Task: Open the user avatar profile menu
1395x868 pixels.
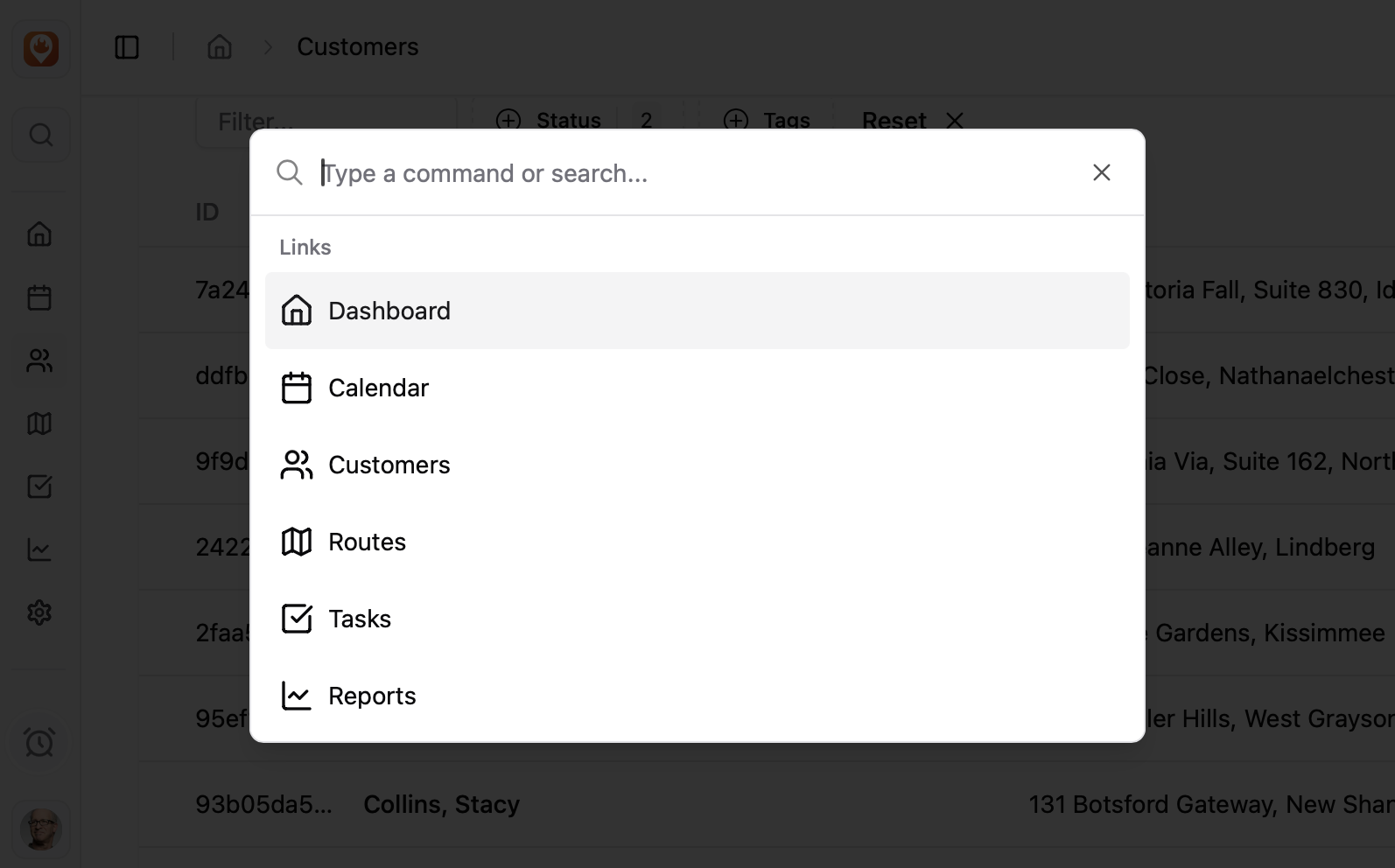Action: click(41, 828)
